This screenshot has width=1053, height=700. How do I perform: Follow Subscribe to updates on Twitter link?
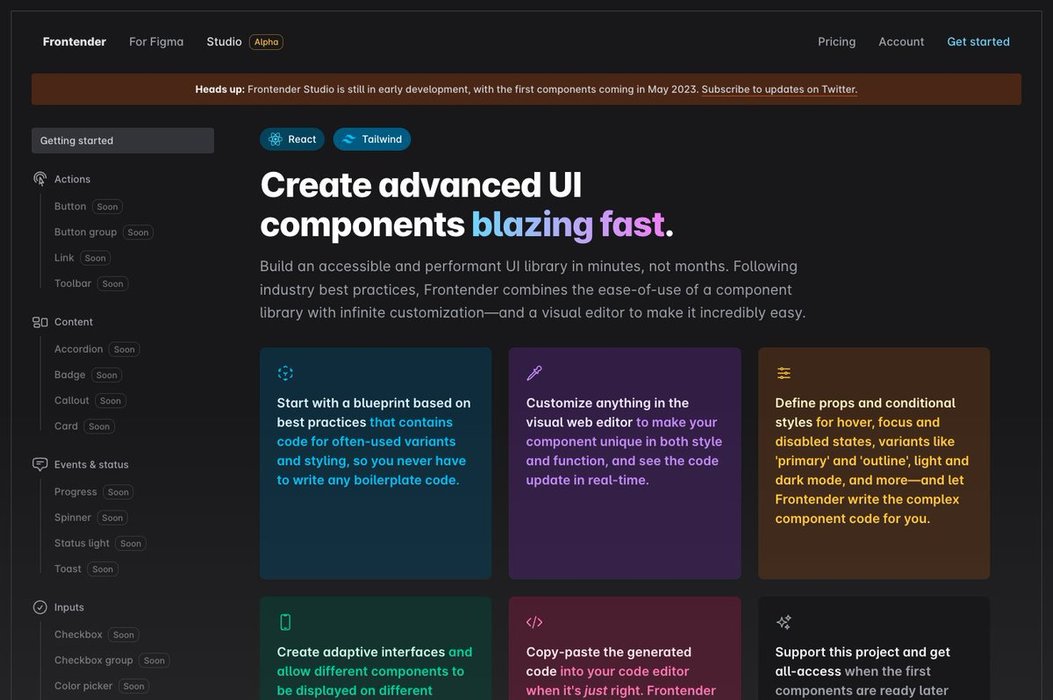(780, 89)
